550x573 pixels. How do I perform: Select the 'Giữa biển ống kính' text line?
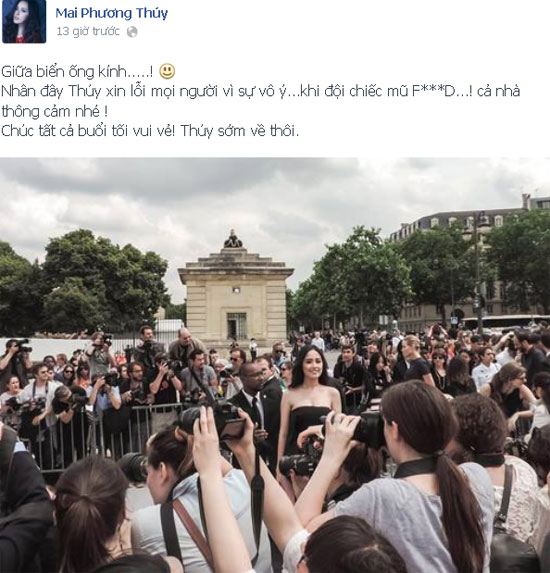pos(77,72)
